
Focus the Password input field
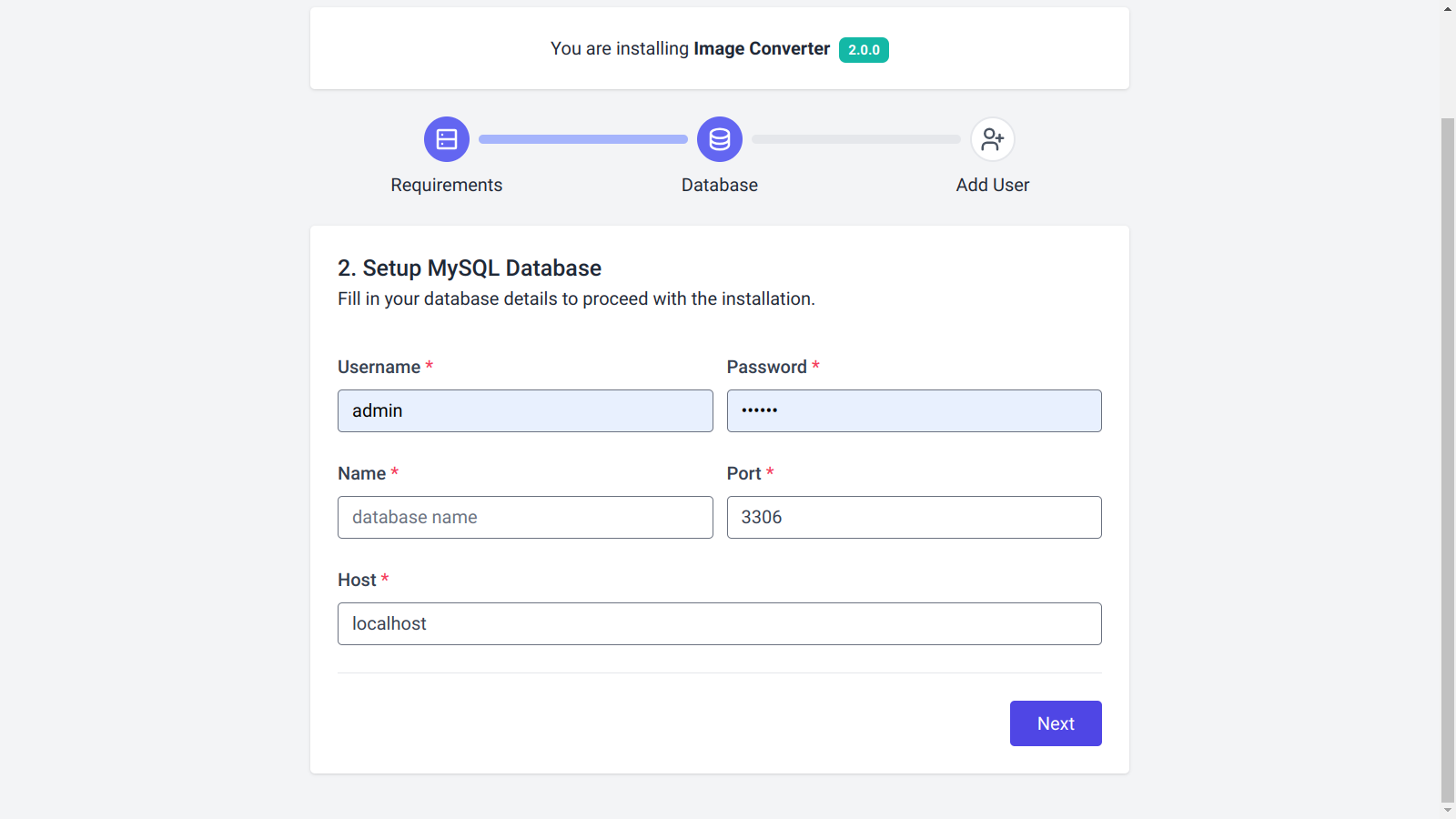point(915,410)
